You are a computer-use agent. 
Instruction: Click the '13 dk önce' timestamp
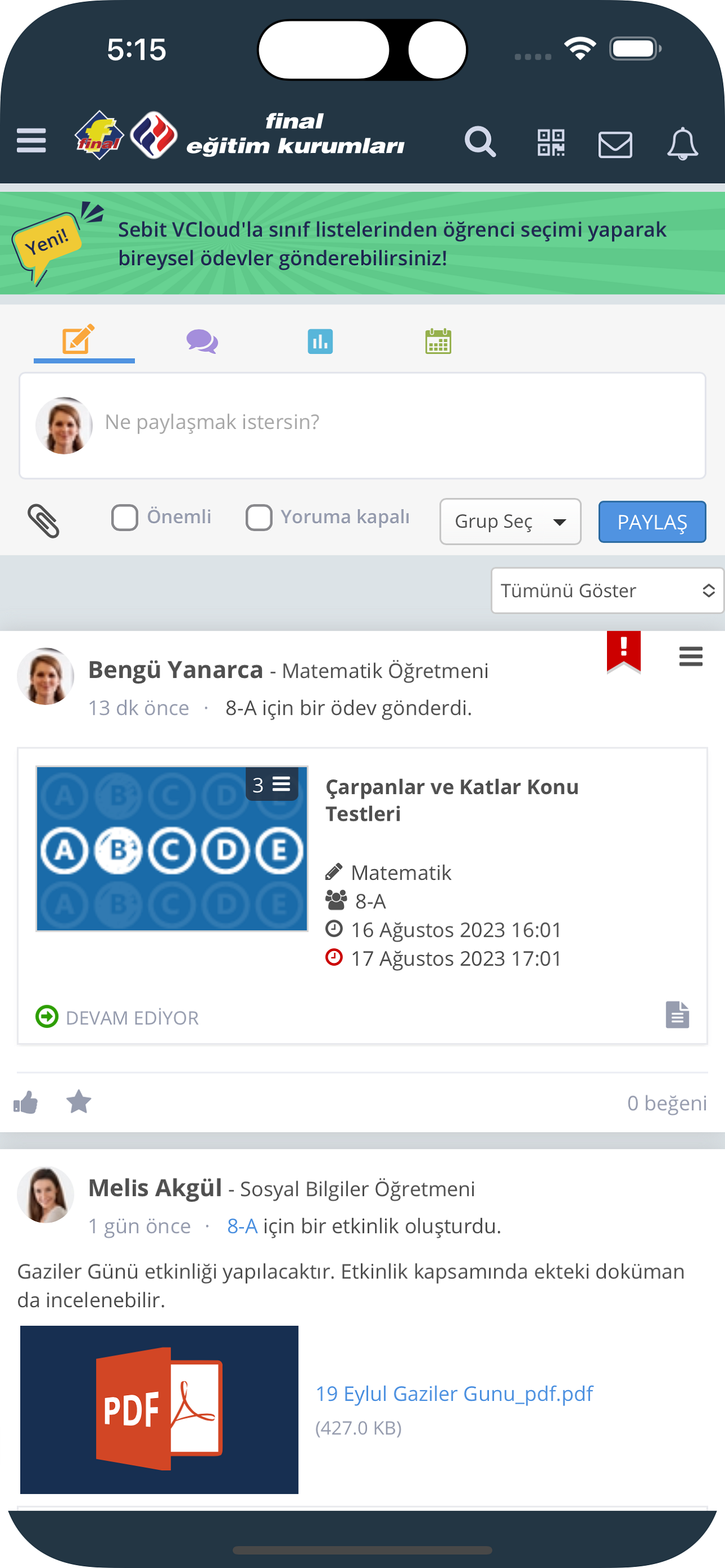click(x=139, y=708)
